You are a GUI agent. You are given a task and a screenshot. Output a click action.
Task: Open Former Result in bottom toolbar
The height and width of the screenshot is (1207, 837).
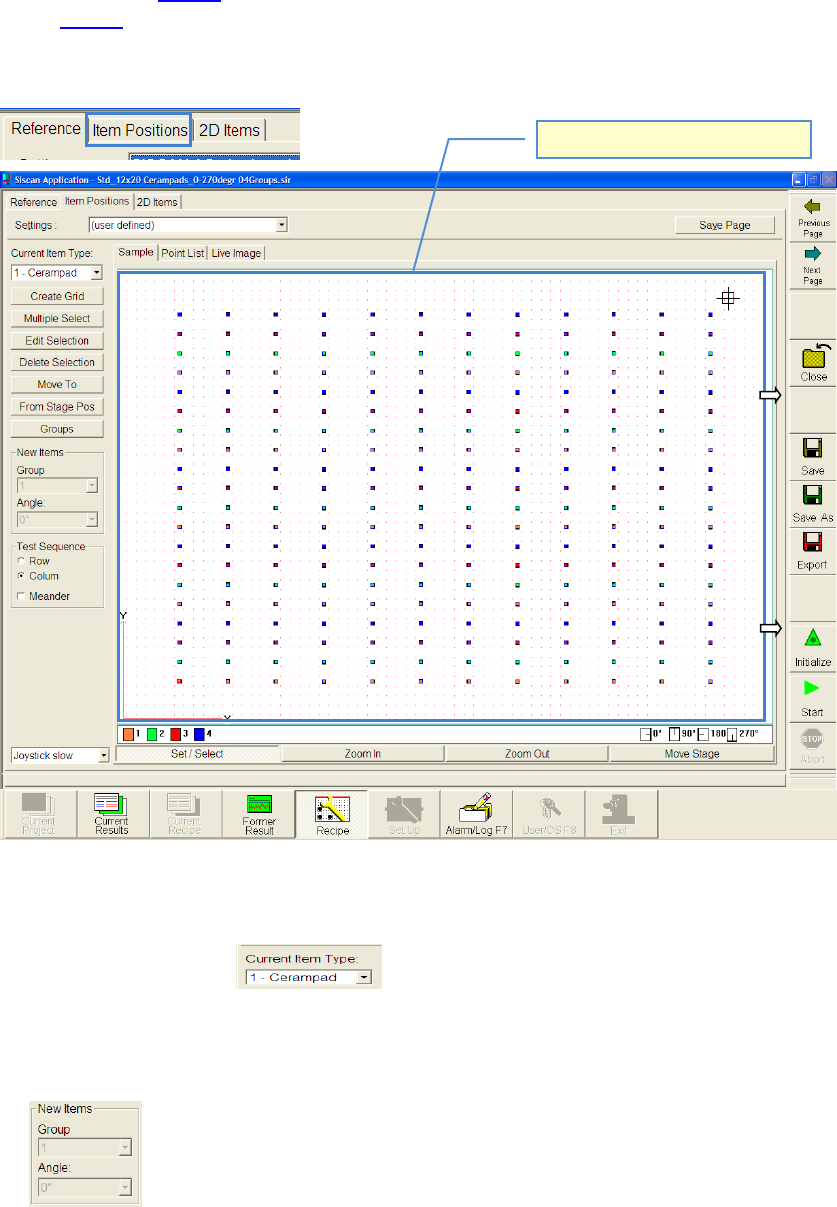(259, 814)
